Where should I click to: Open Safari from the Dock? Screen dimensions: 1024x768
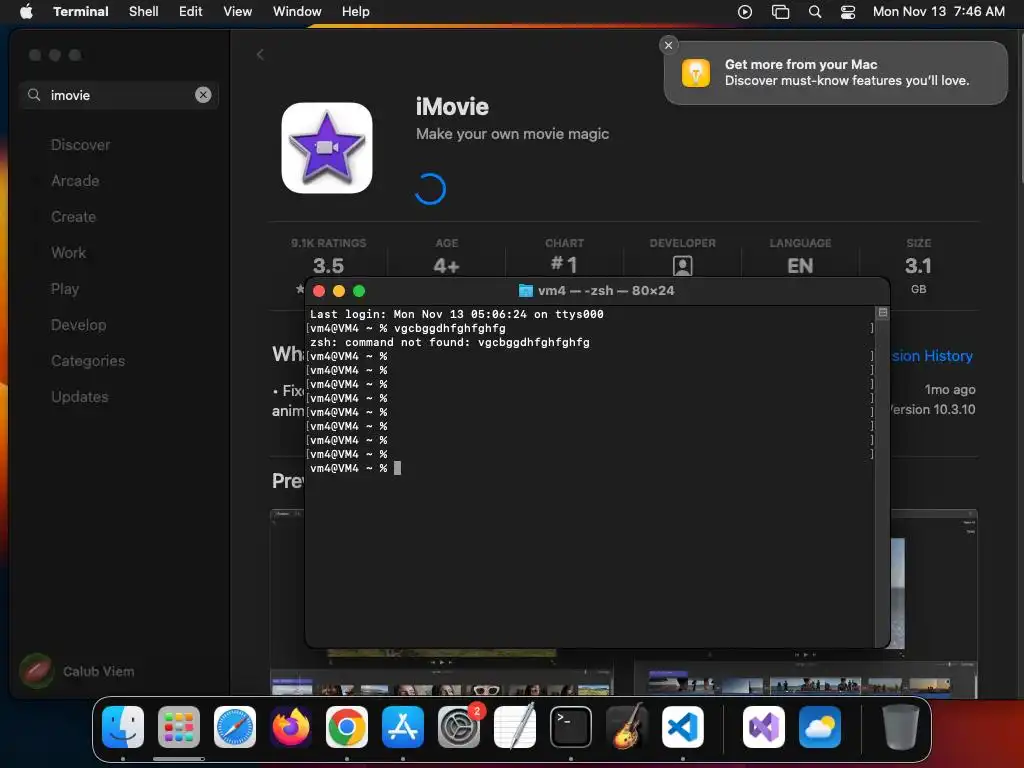click(x=235, y=727)
